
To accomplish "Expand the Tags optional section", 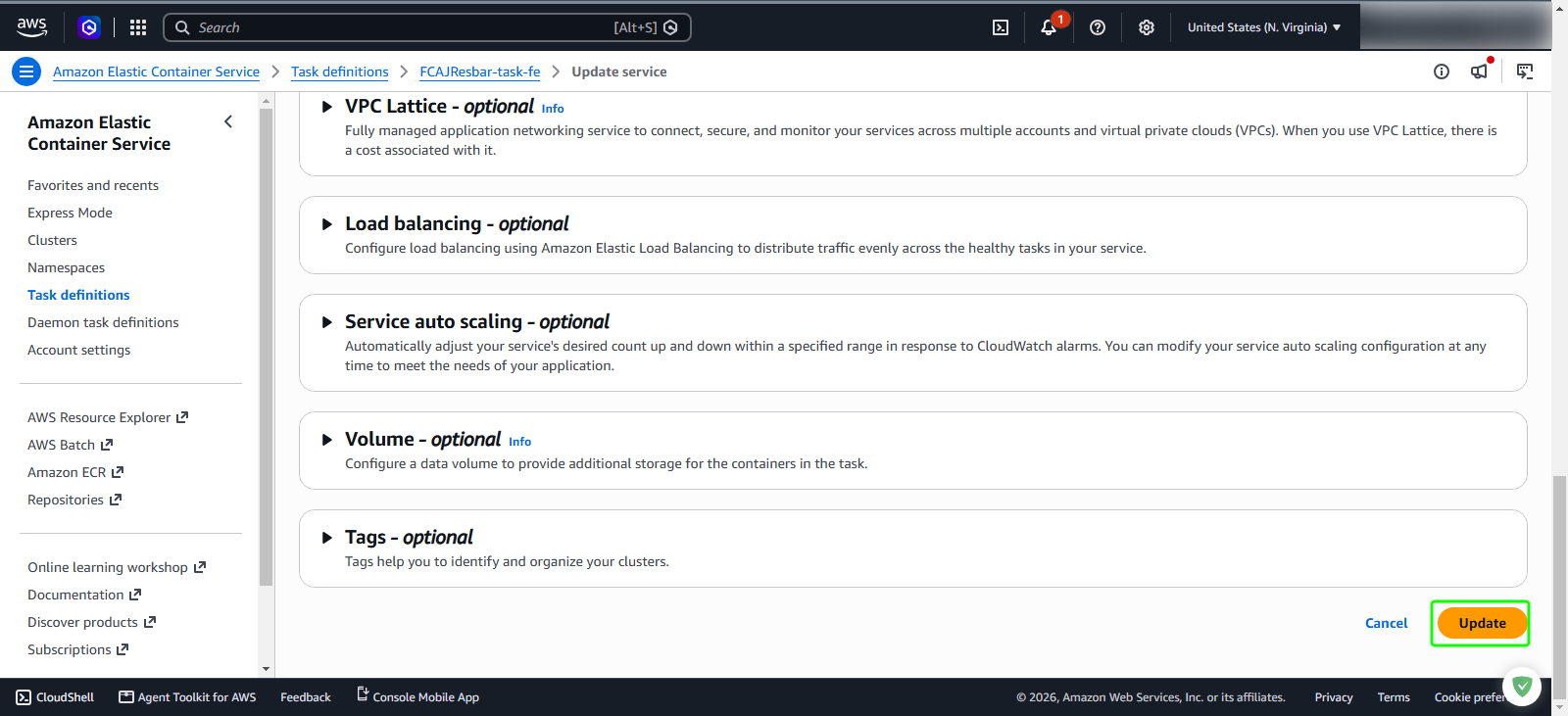I will click(x=327, y=538).
